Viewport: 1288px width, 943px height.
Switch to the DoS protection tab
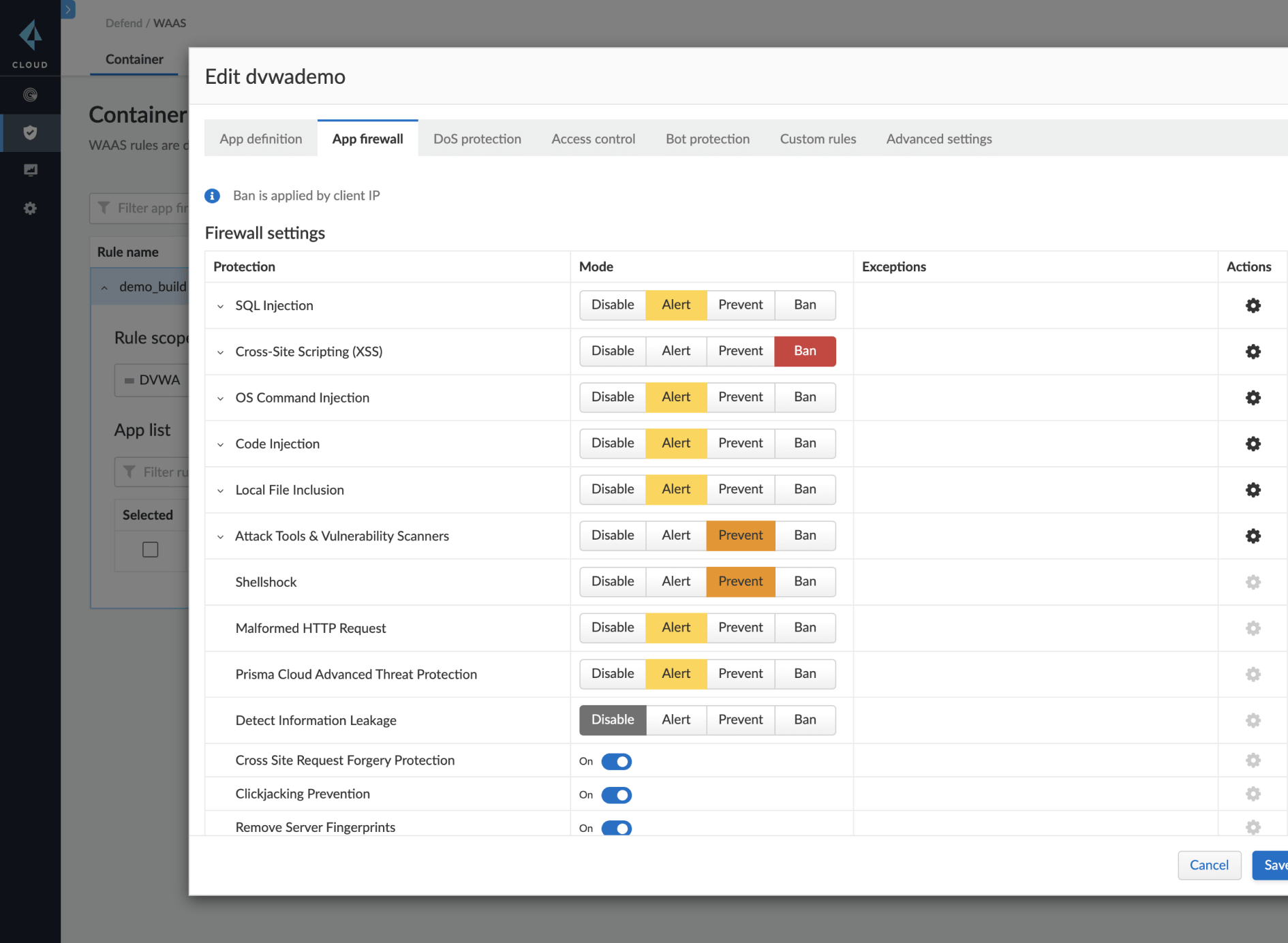476,138
